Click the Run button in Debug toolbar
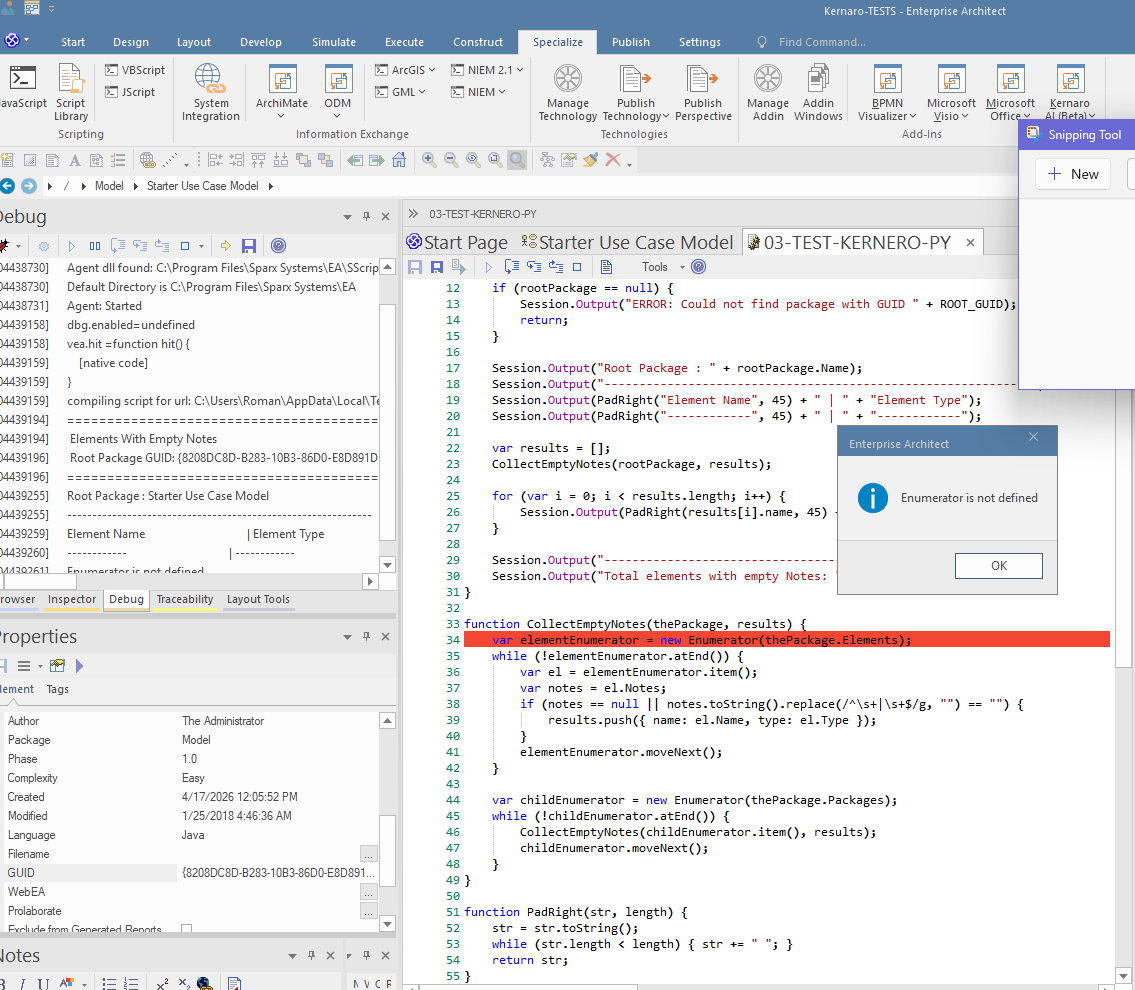Screen dimensions: 1135x990 tap(71, 246)
